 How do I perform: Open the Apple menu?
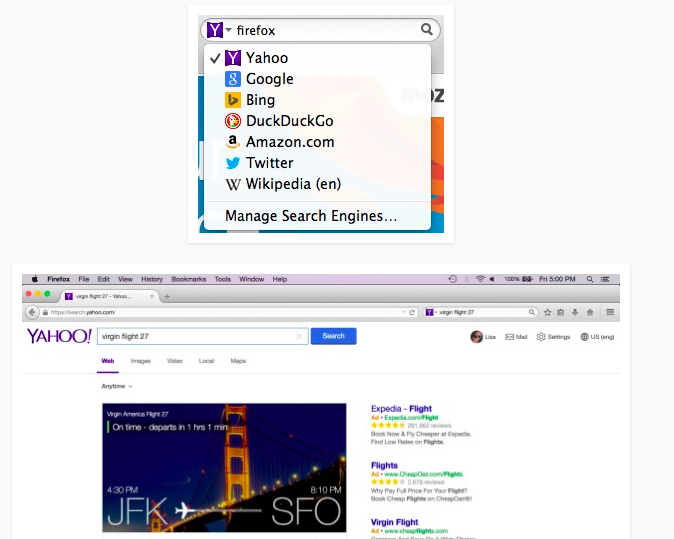[x=35, y=279]
